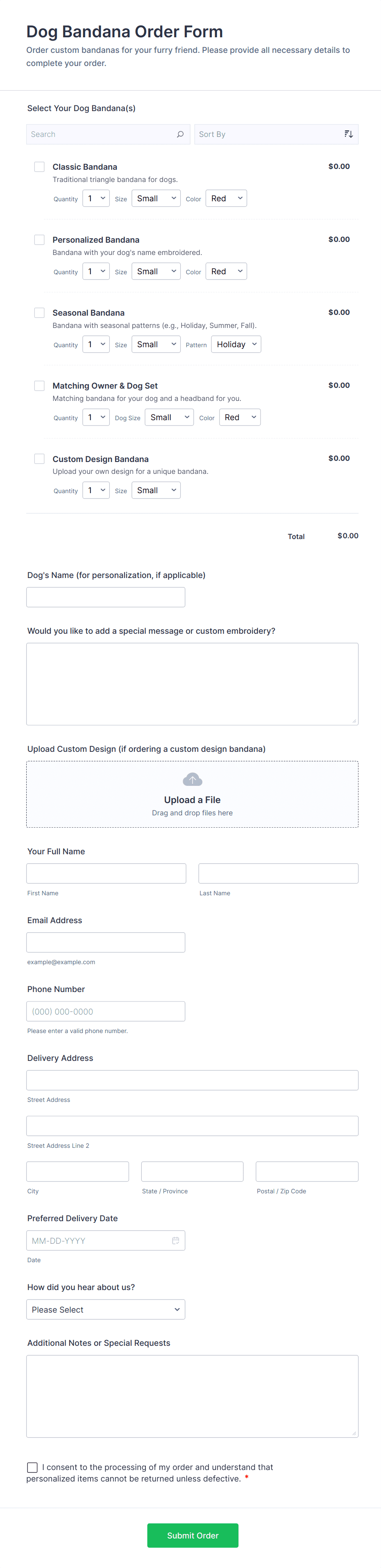Open the Matching Set dog size dropdown

click(x=169, y=417)
